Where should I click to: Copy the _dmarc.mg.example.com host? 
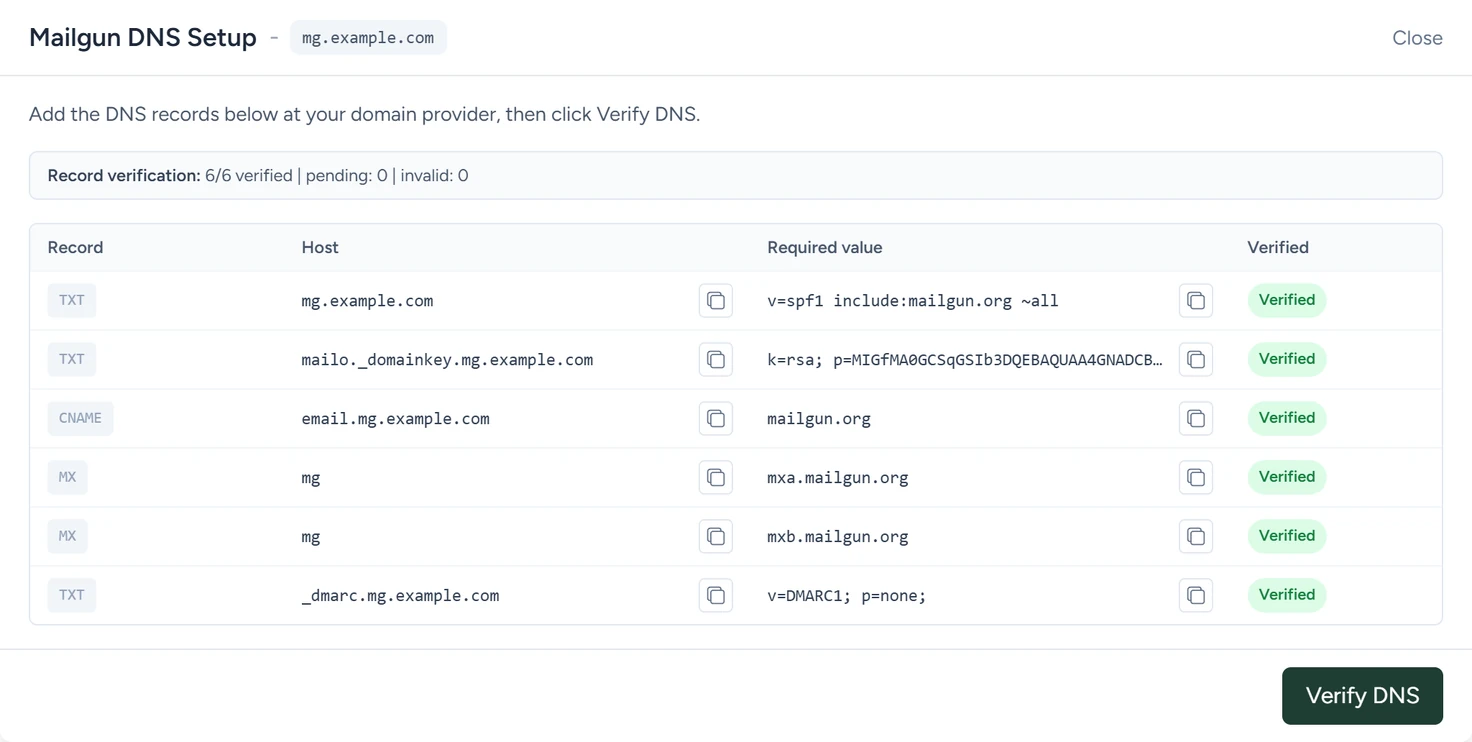pyautogui.click(x=716, y=595)
